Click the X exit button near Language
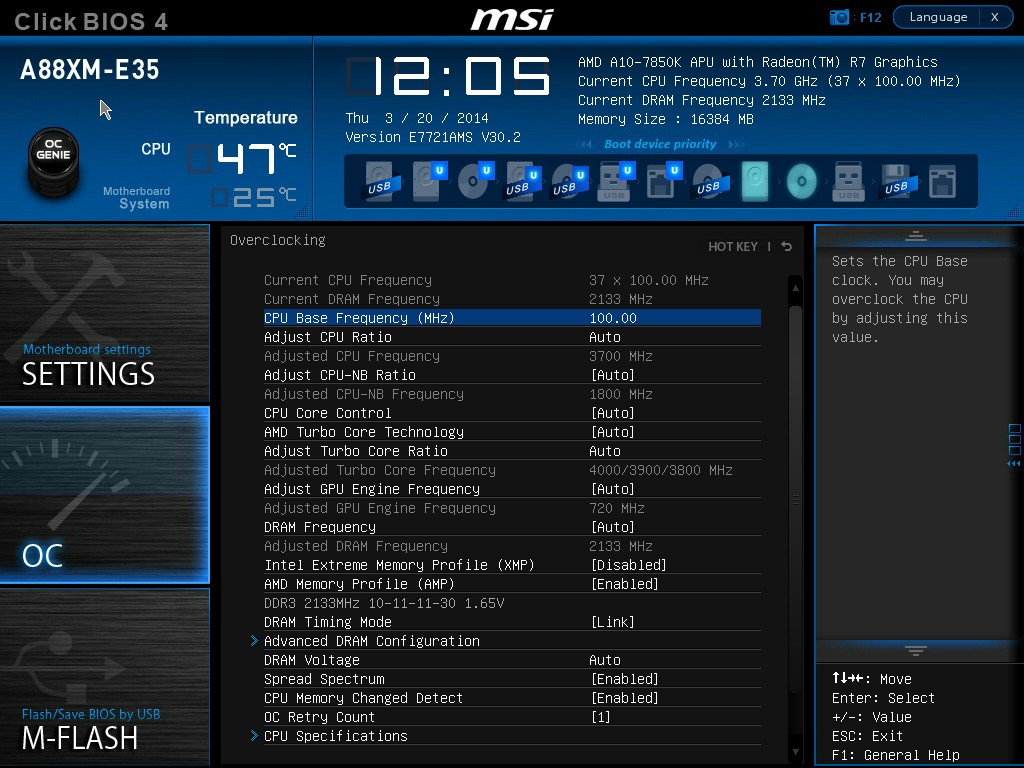The width and height of the screenshot is (1024, 768). pos(995,17)
